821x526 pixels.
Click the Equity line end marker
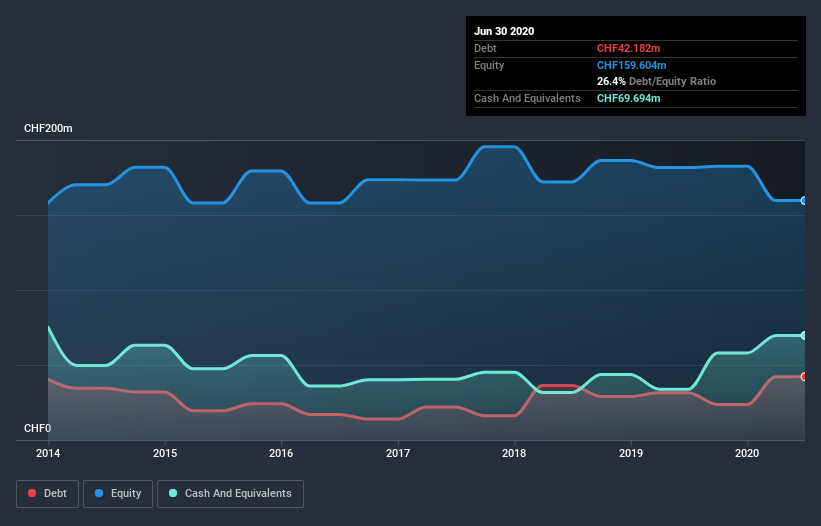pyautogui.click(x=804, y=200)
